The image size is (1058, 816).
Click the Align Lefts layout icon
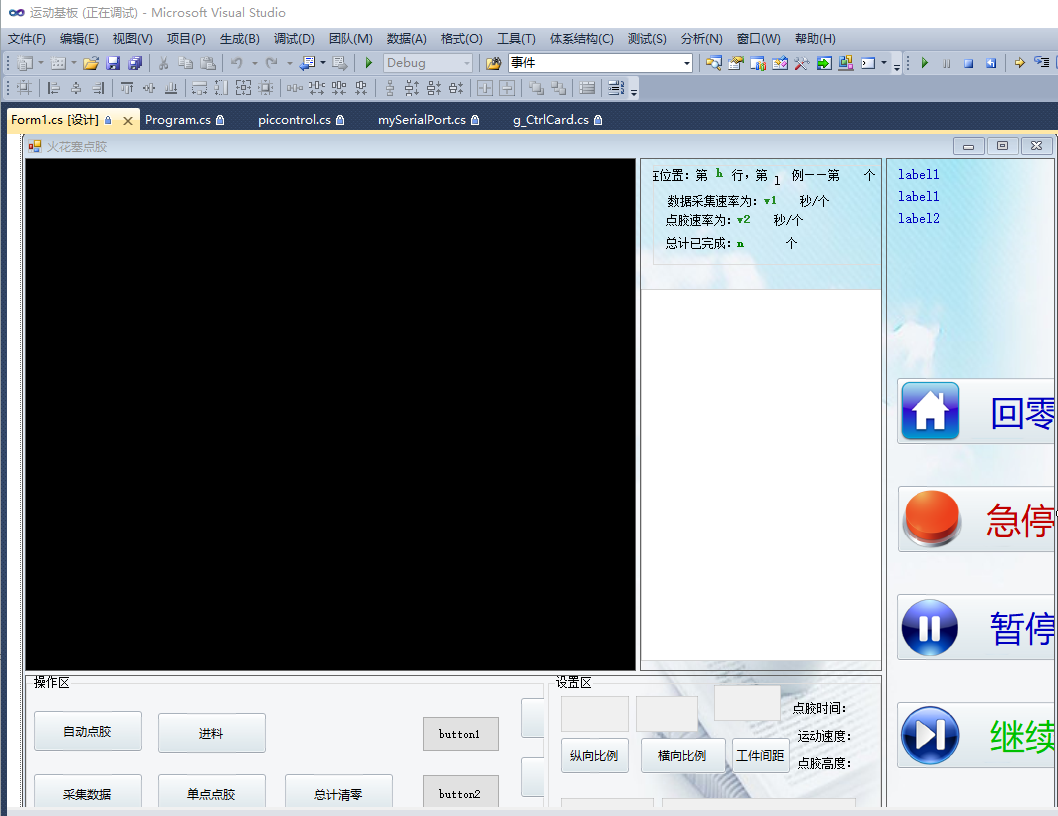click(54, 88)
